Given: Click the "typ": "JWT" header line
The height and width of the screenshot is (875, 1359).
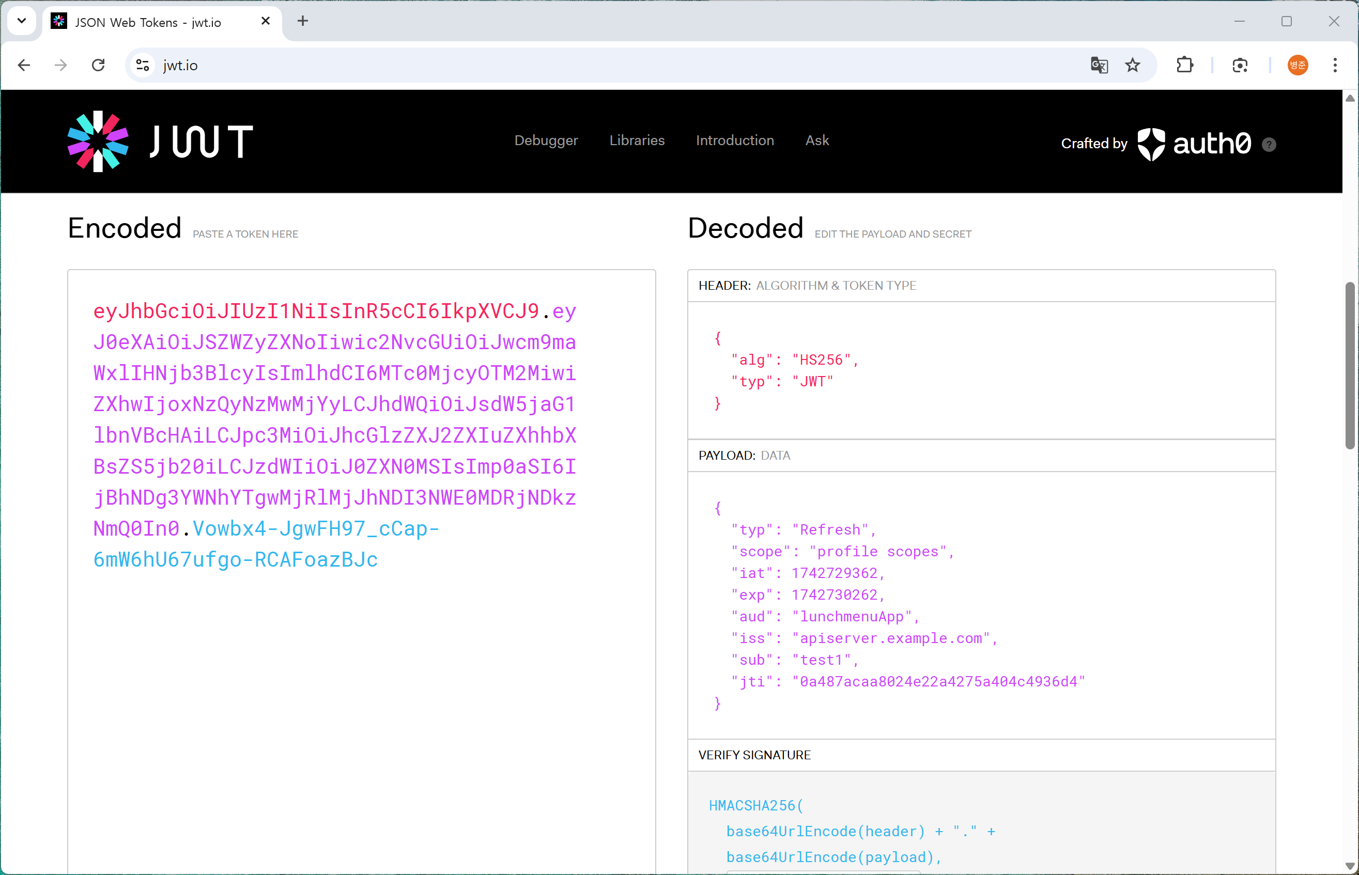Looking at the screenshot, I should (x=782, y=382).
